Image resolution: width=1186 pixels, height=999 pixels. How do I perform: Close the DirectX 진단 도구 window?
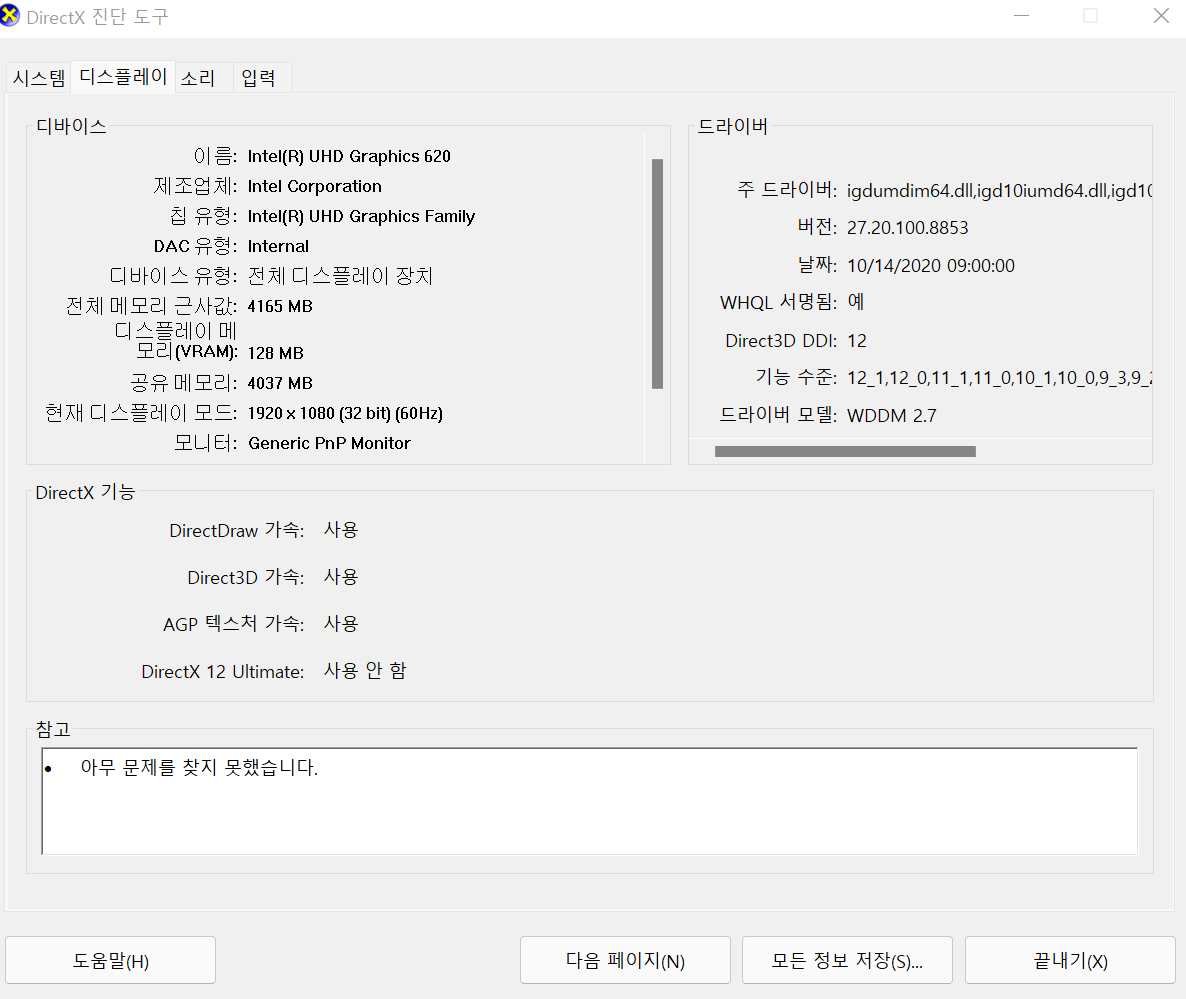pyautogui.click(x=1161, y=15)
